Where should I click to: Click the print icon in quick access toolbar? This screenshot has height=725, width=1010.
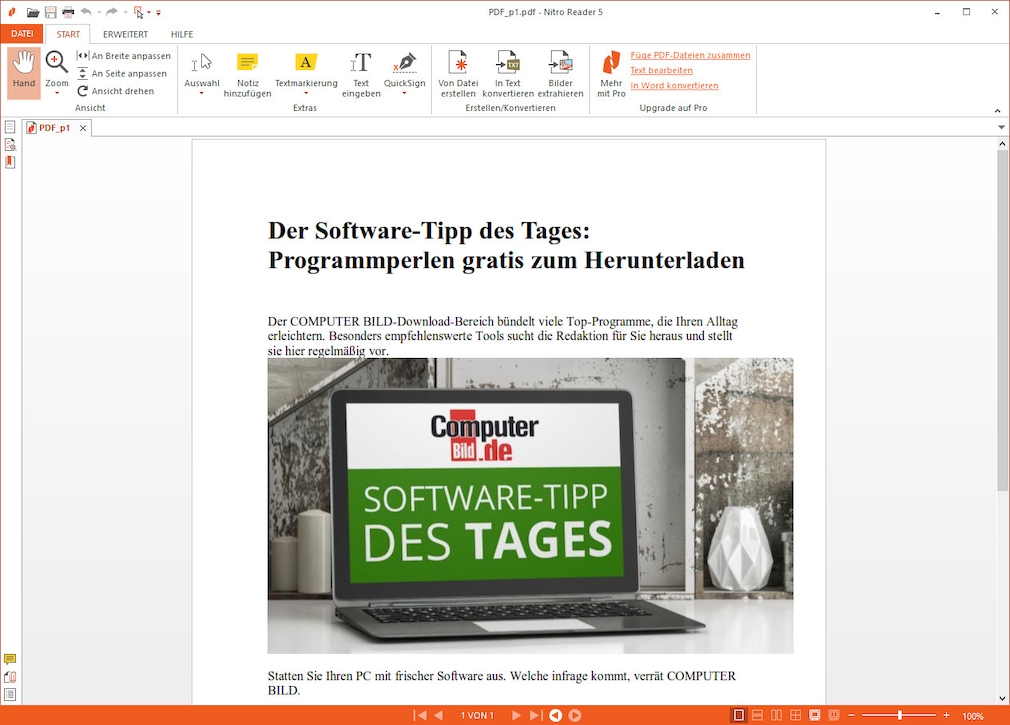tap(68, 12)
